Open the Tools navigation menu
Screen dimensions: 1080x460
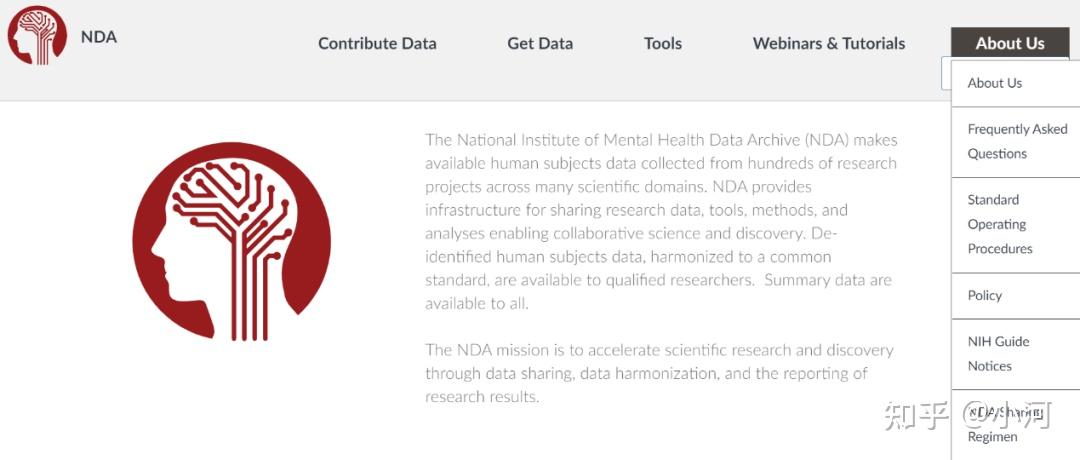pyautogui.click(x=663, y=43)
